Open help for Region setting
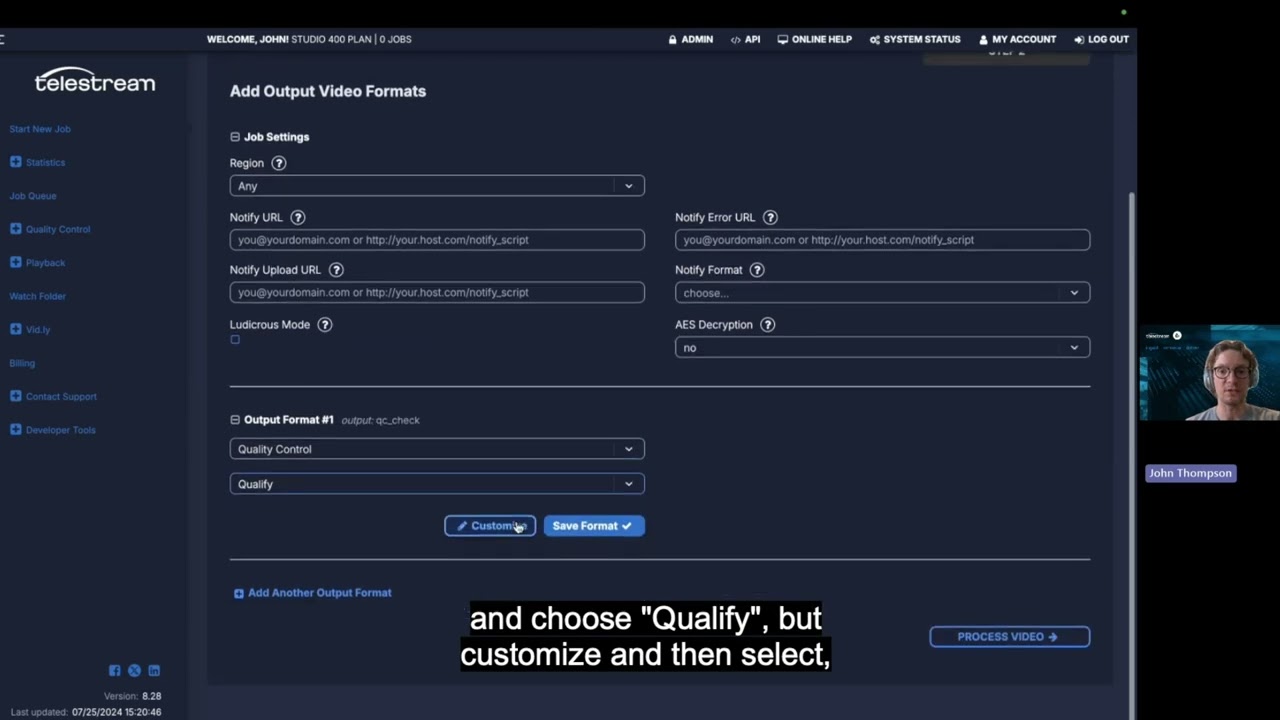1280x720 pixels. 279,163
